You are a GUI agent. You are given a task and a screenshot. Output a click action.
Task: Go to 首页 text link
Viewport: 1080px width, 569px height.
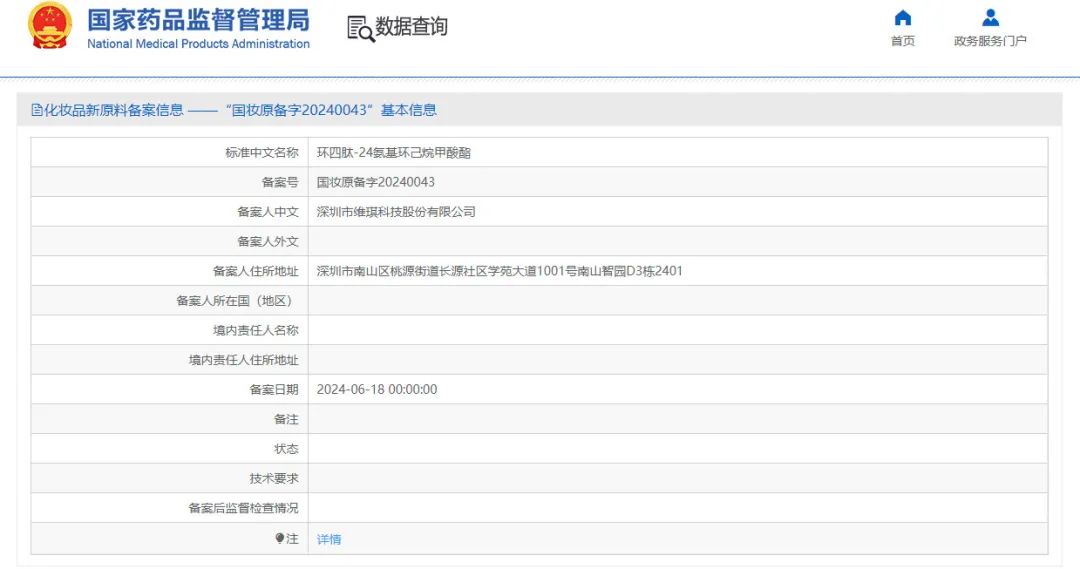tap(903, 41)
